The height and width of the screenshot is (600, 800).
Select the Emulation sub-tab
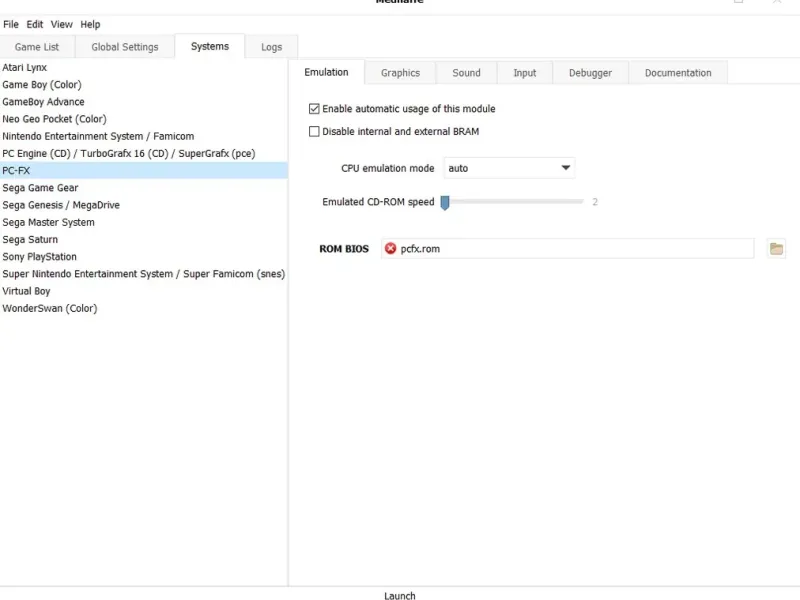pyautogui.click(x=327, y=72)
